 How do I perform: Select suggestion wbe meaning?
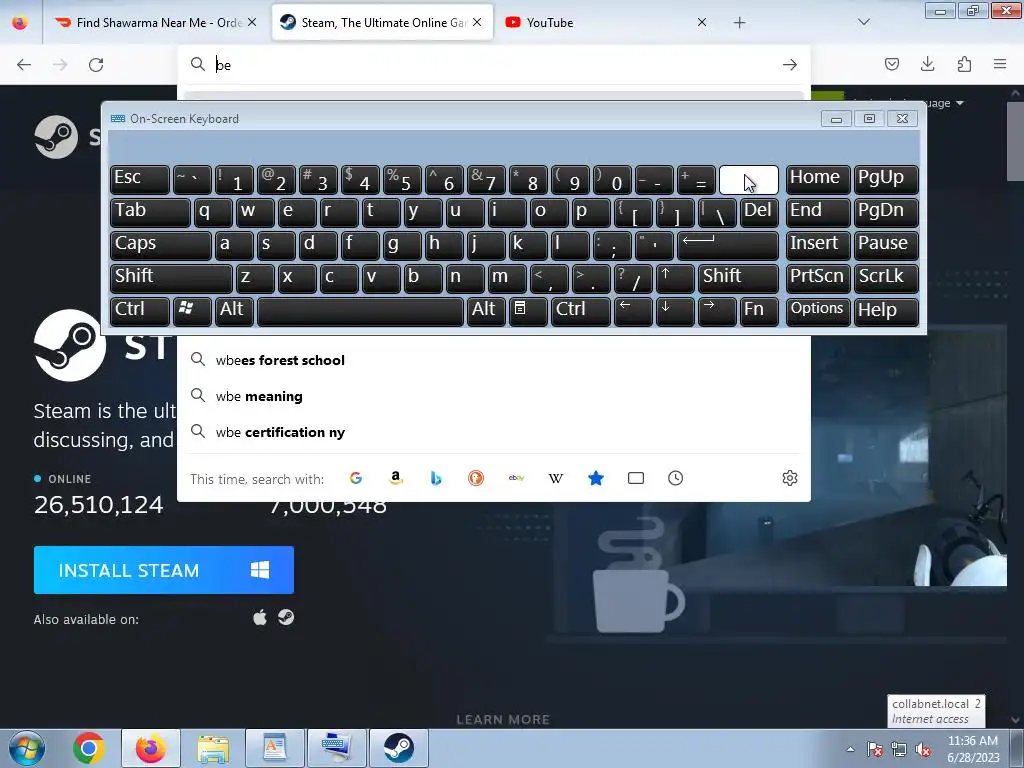click(494, 396)
